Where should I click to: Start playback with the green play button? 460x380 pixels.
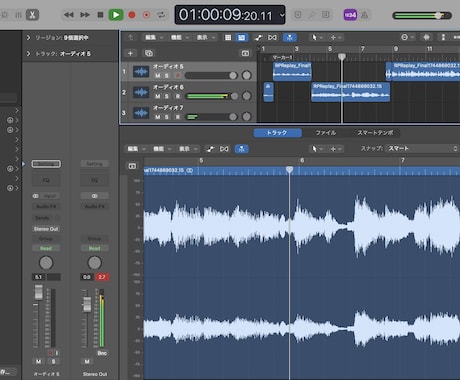click(116, 15)
